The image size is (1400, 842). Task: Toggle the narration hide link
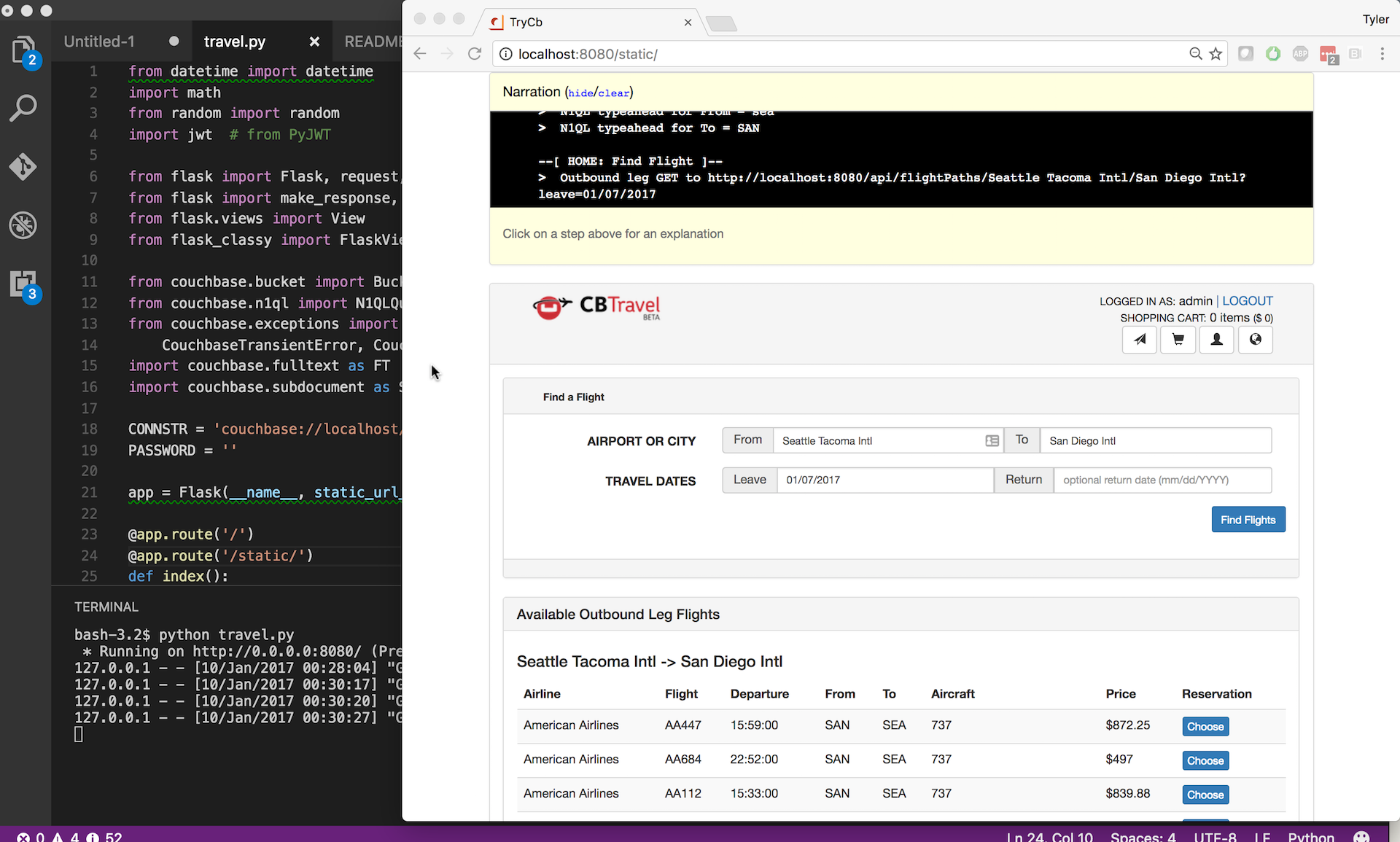click(578, 92)
